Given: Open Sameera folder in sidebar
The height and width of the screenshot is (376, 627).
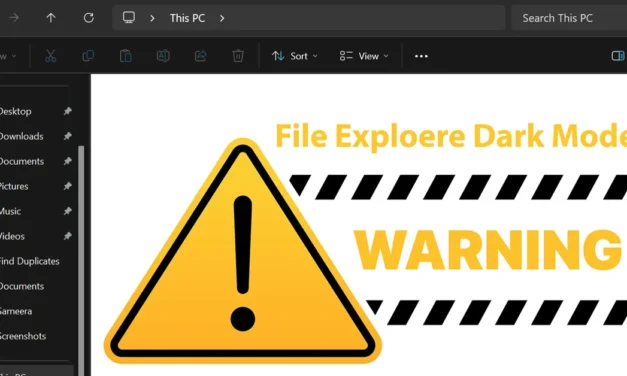Looking at the screenshot, I should 16,311.
